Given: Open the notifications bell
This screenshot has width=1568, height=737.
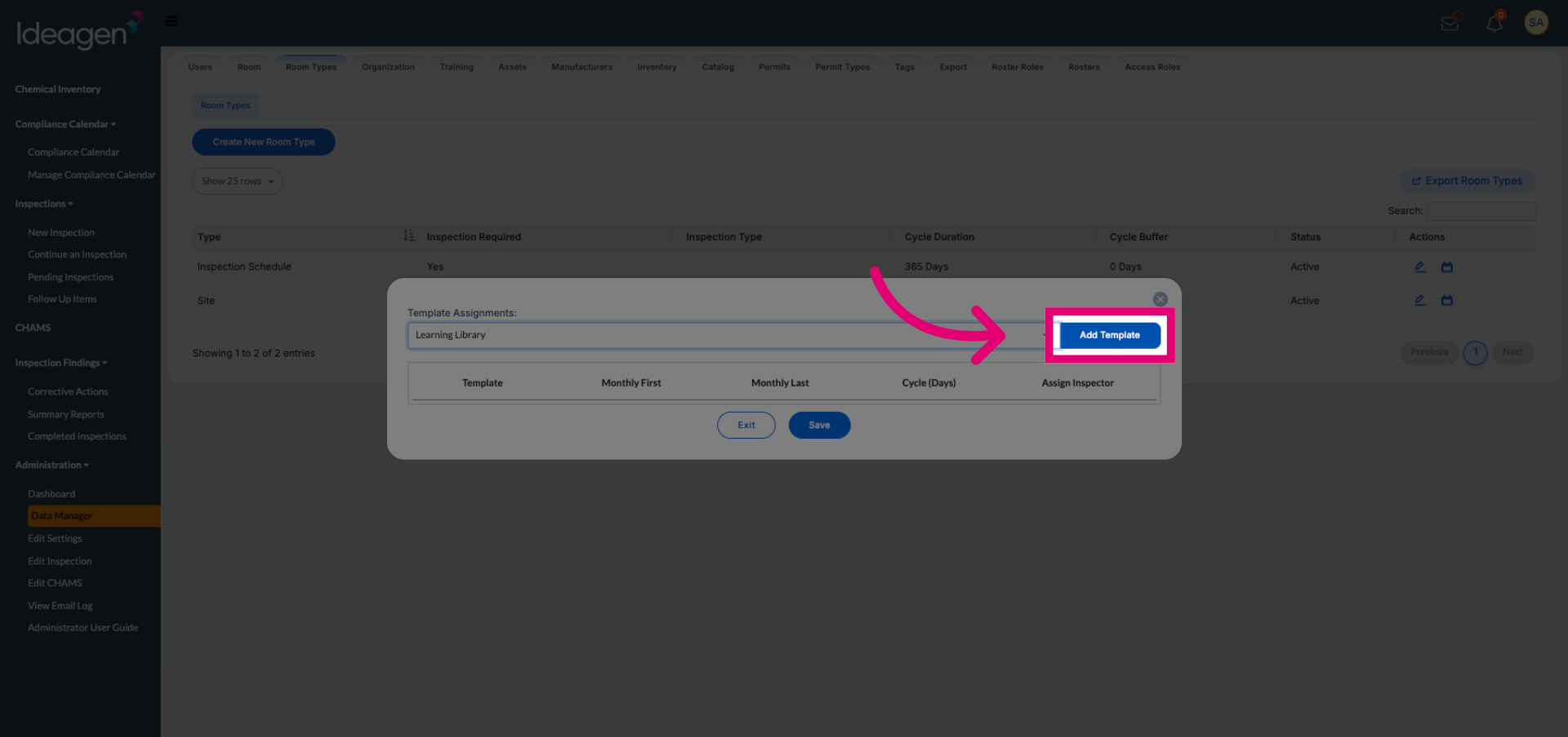Looking at the screenshot, I should pos(1494,23).
